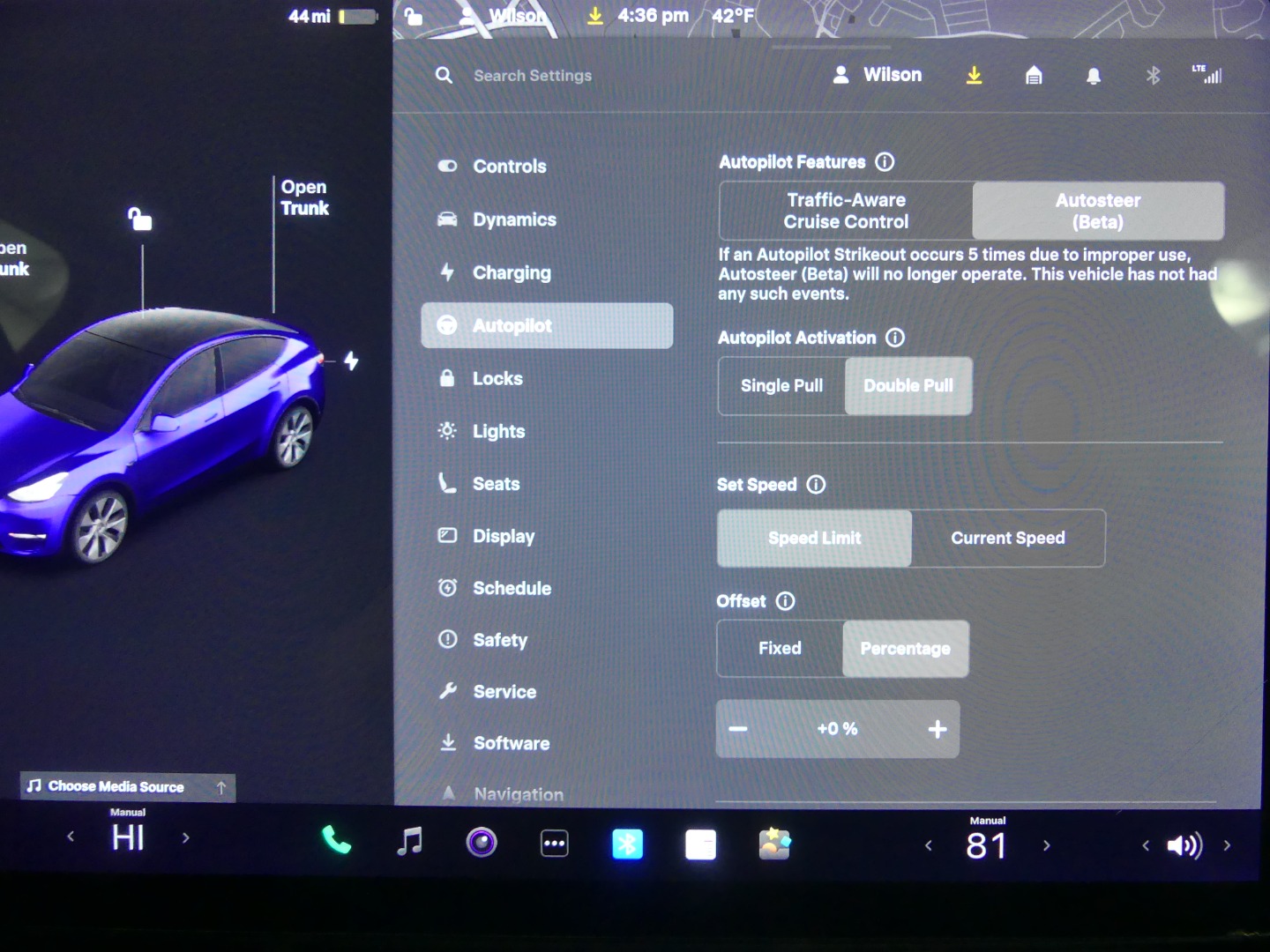
Task: Tap the notification bell icon
Action: pyautogui.click(x=1094, y=77)
